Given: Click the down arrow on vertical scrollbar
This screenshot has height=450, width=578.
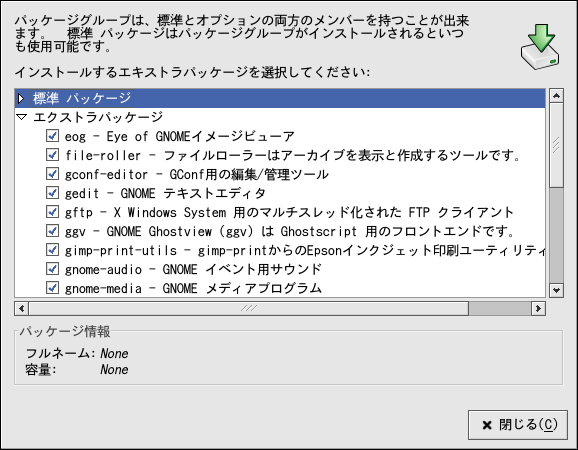Looking at the screenshot, I should click(x=556, y=290).
